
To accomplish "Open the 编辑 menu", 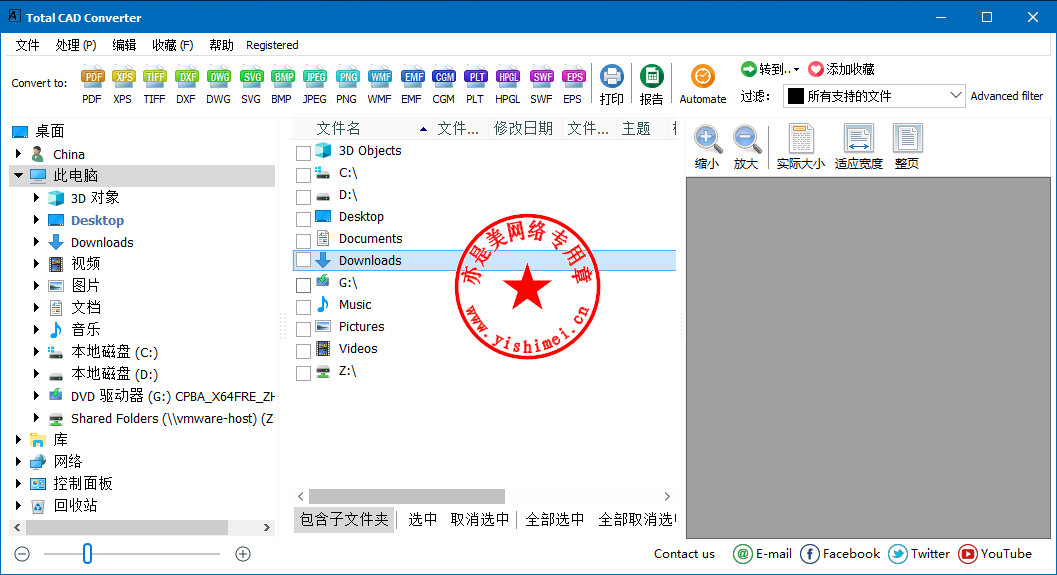I will coord(124,45).
